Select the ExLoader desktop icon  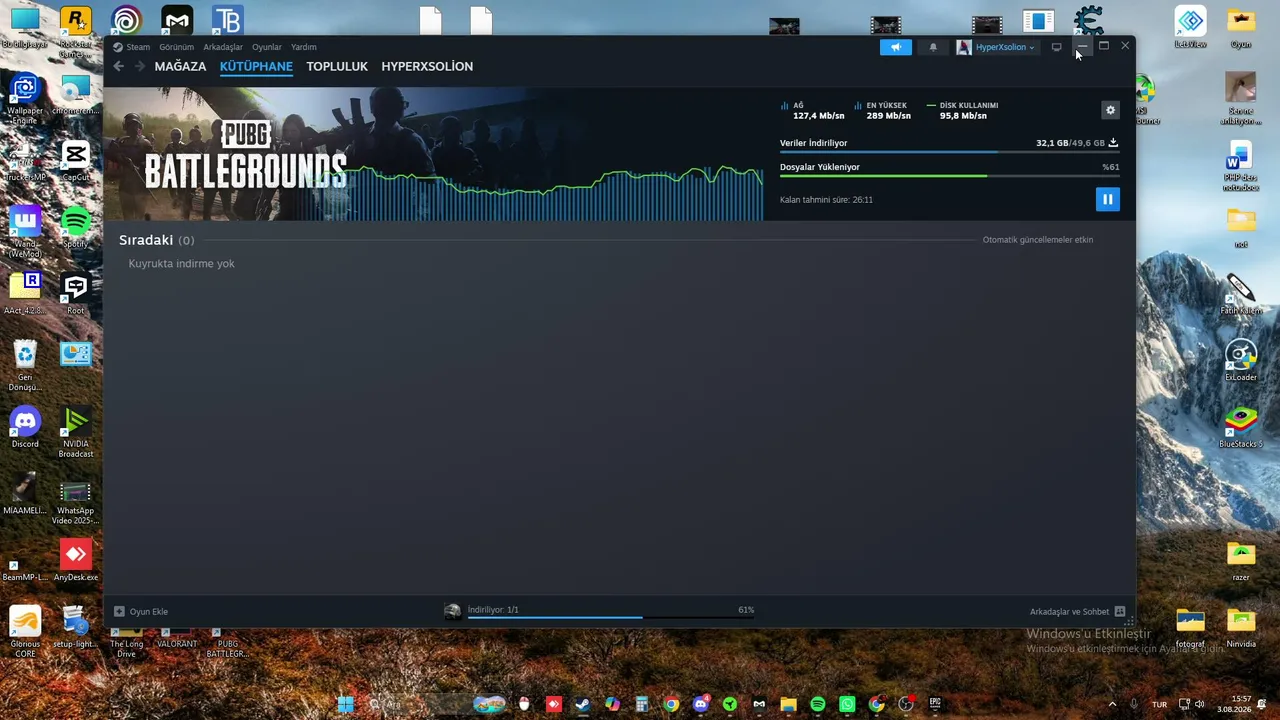[1241, 360]
